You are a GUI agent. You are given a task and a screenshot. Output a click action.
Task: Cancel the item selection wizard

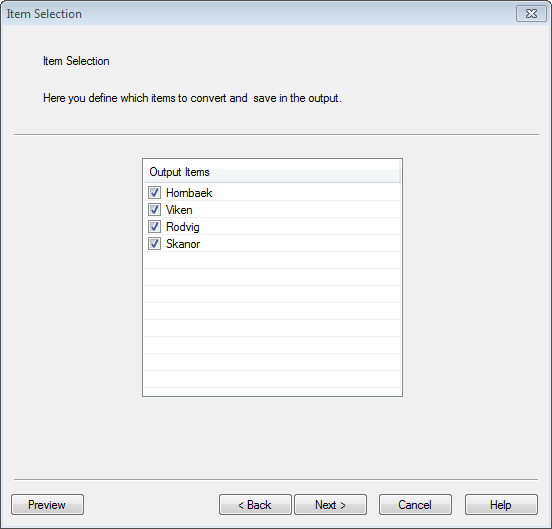coord(415,505)
